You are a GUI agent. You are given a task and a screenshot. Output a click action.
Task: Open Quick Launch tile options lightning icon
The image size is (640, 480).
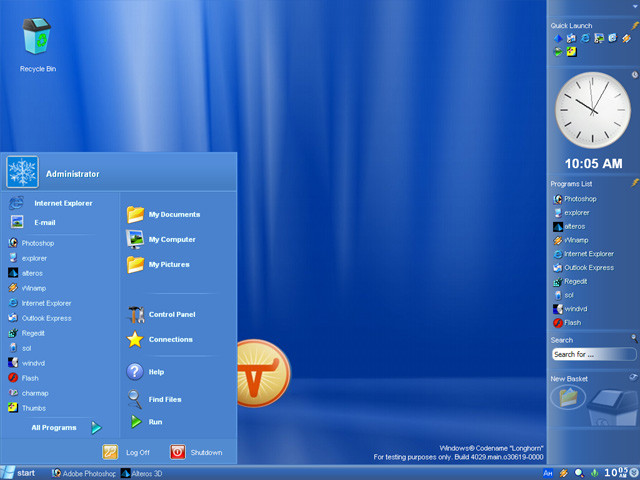(635, 25)
